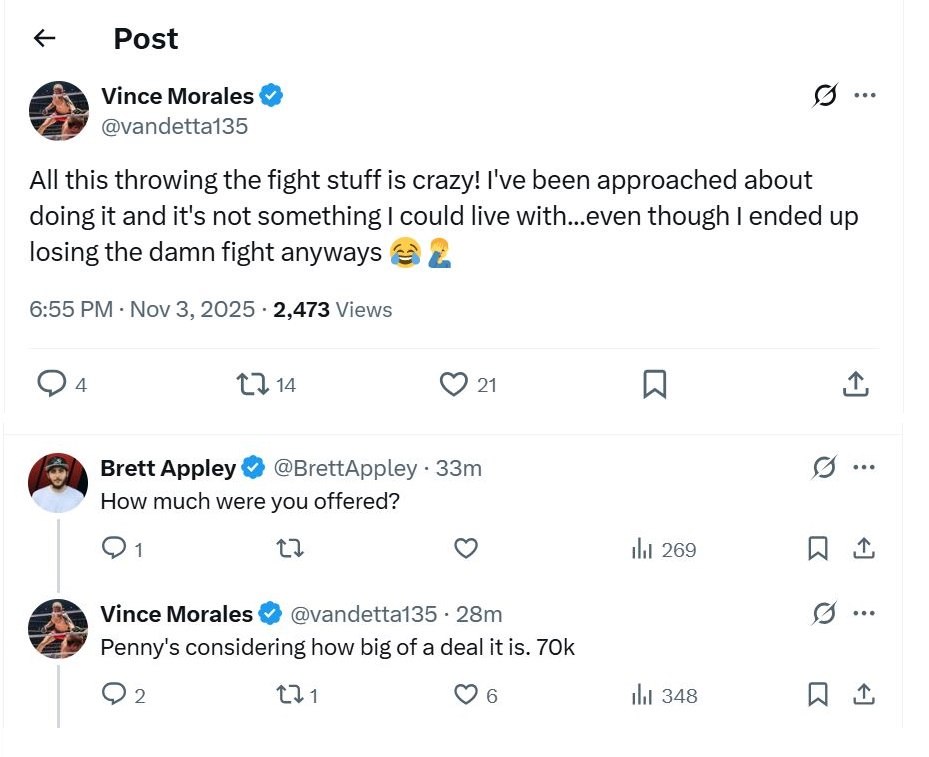This screenshot has width=929, height=757.
Task: Open more options on Brett Appley's reply
Action: (865, 468)
